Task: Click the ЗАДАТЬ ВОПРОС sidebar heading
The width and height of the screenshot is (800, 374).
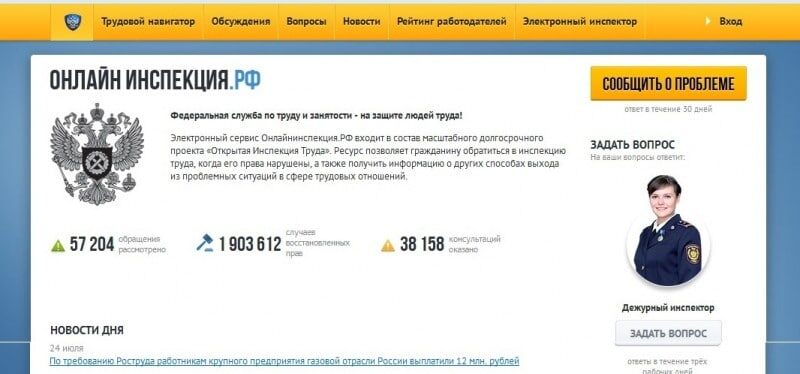Action: click(633, 145)
